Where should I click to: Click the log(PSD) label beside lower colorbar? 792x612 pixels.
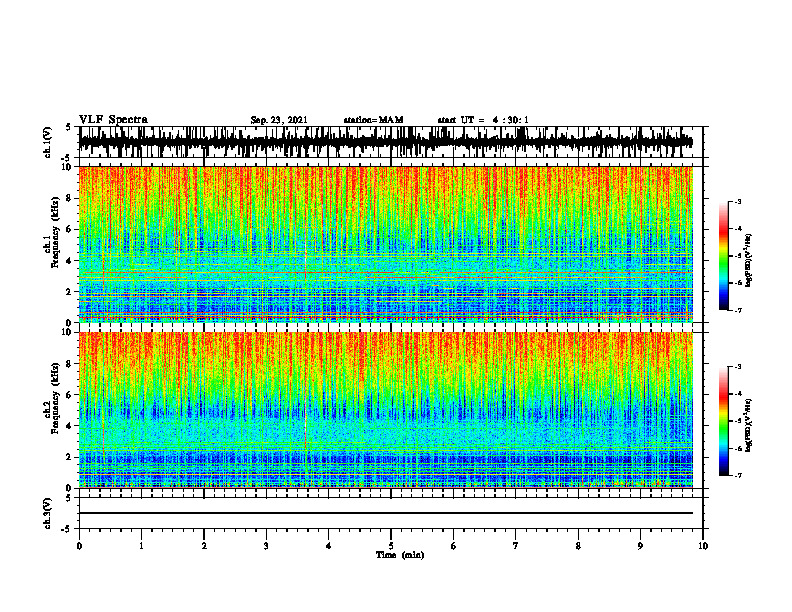(x=749, y=425)
